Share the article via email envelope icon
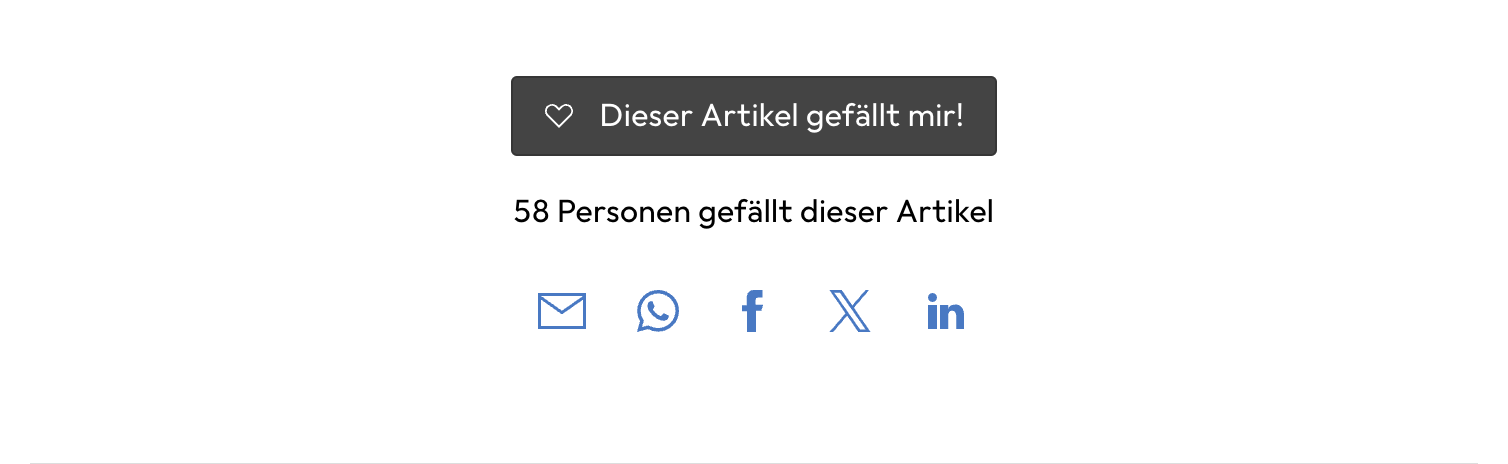 [x=562, y=311]
